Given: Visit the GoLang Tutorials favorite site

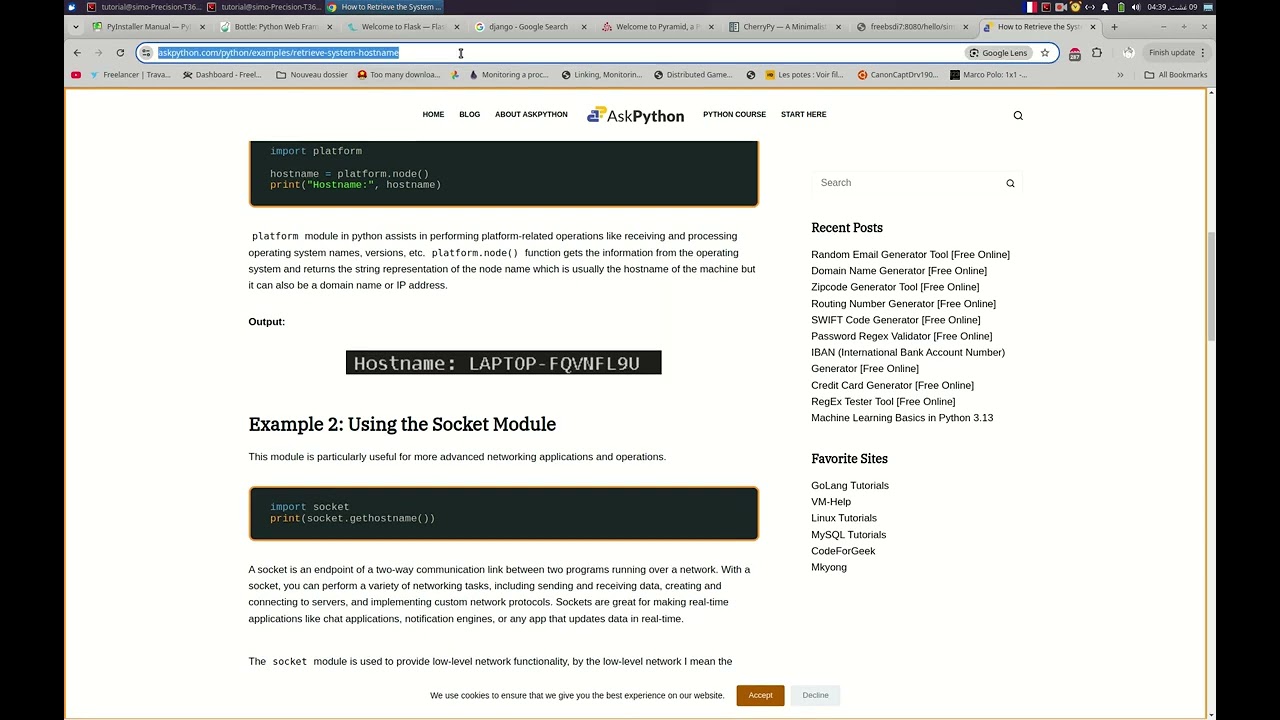Looking at the screenshot, I should tap(850, 486).
